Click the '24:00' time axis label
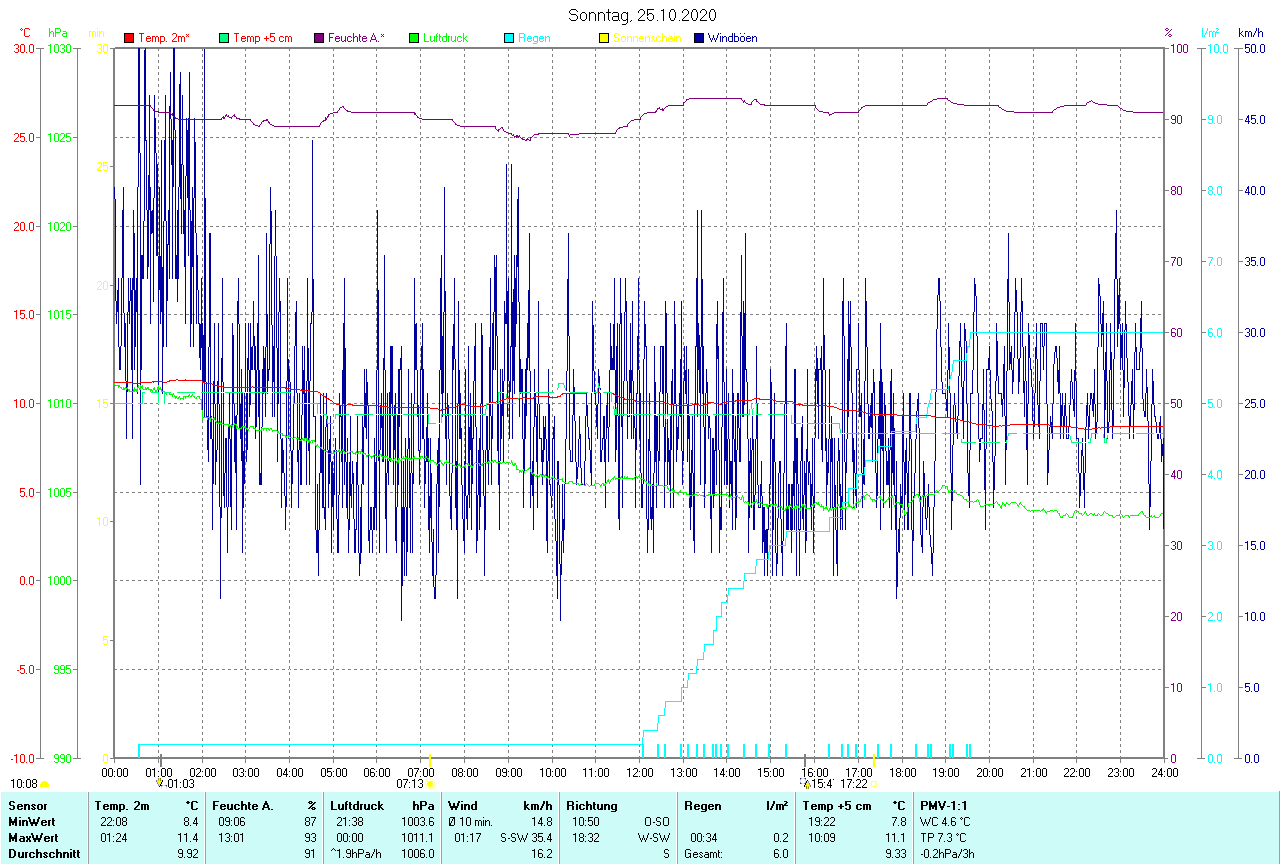This screenshot has width=1280, height=864. 1164,772
